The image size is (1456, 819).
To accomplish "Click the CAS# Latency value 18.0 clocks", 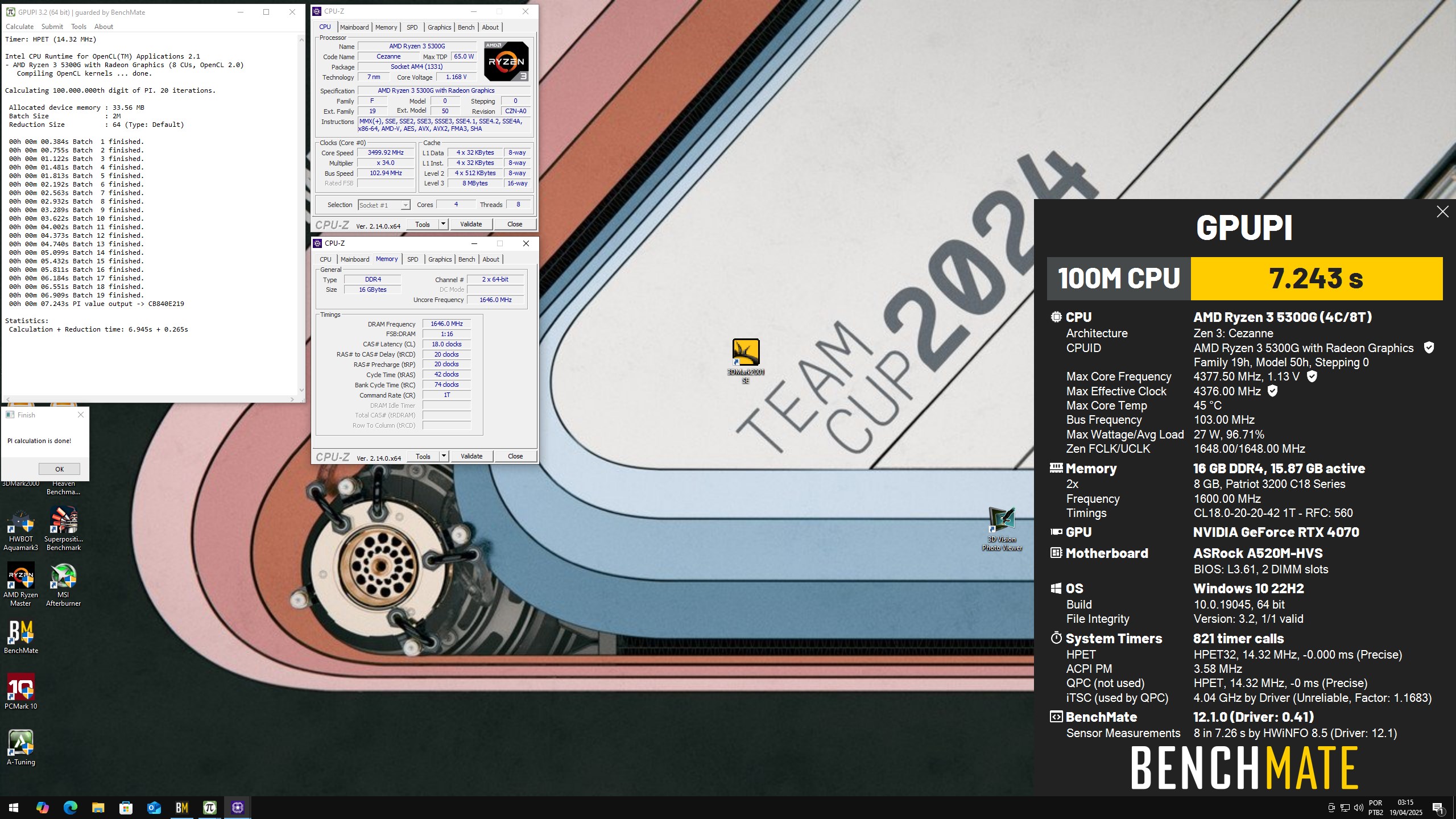I will pyautogui.click(x=446, y=344).
